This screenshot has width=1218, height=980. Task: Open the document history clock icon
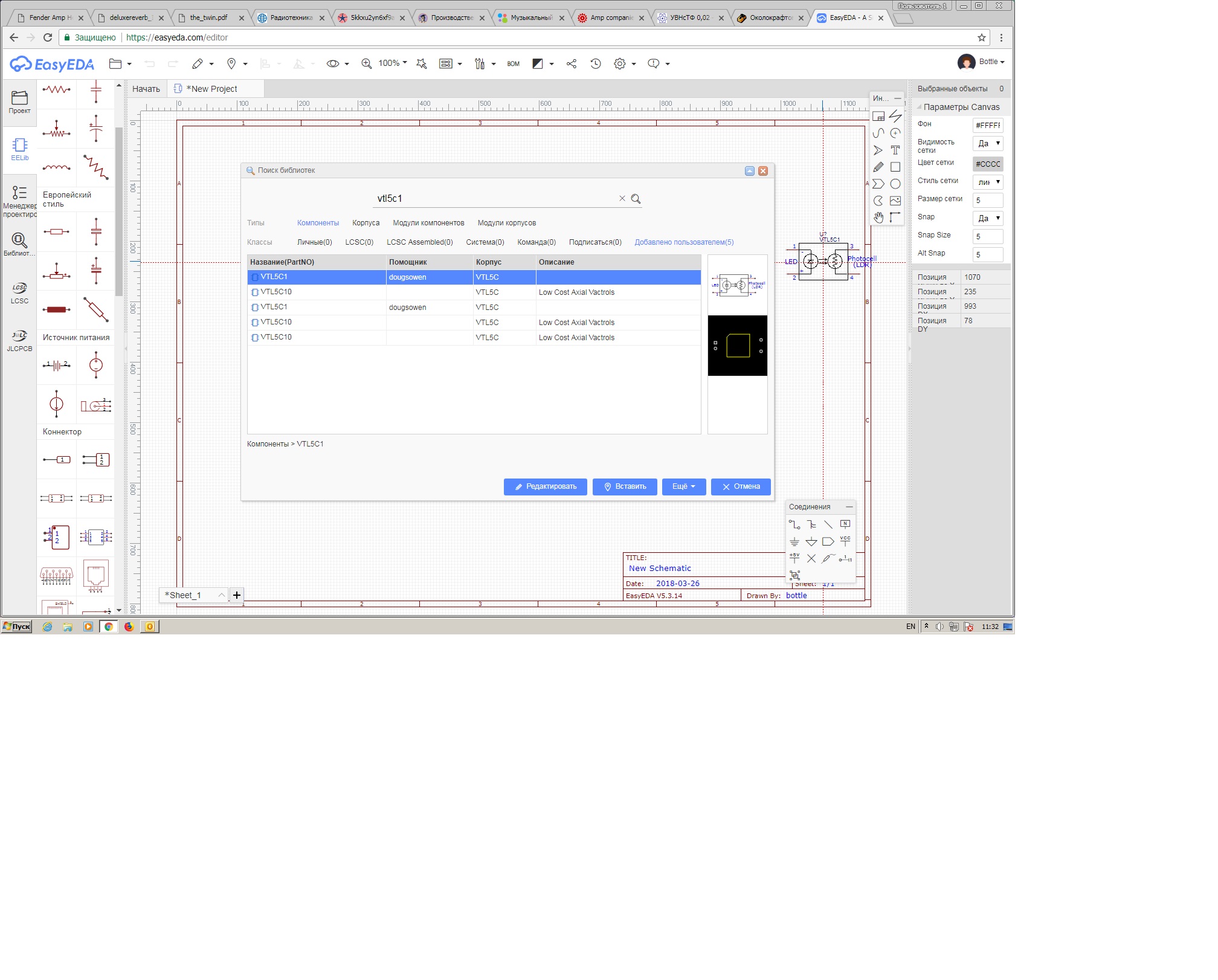(596, 63)
